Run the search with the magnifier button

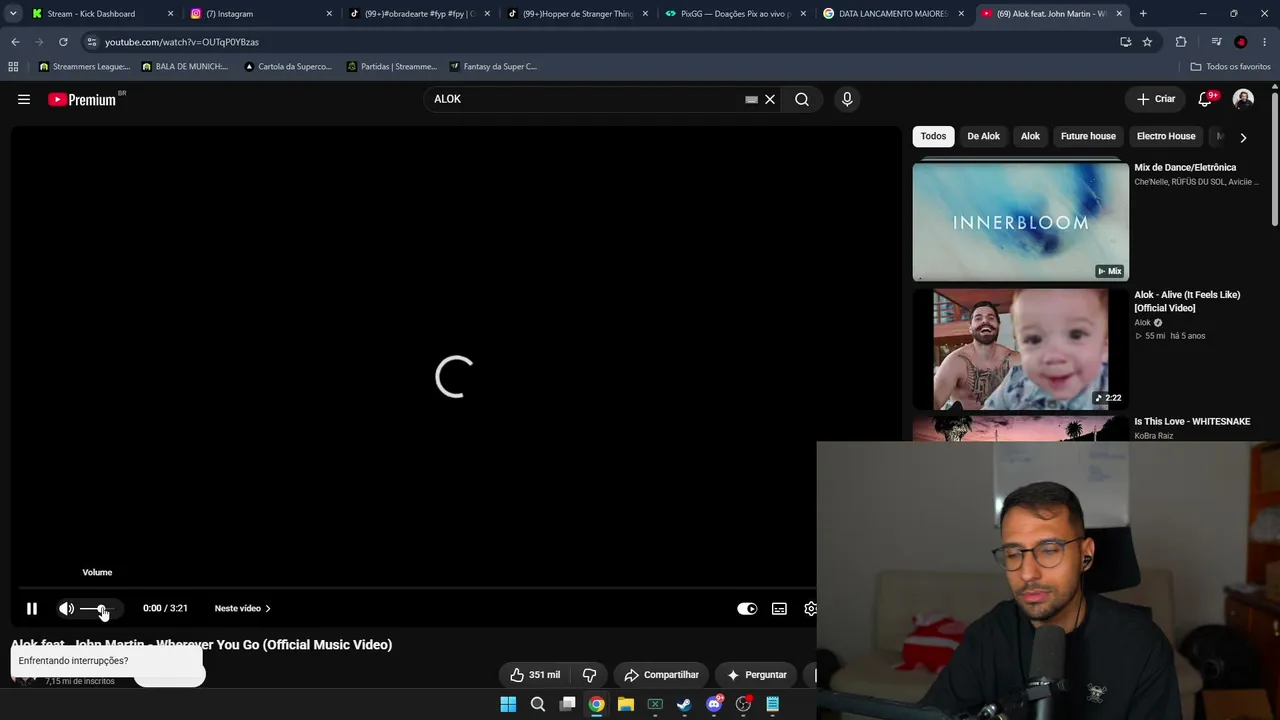(802, 99)
